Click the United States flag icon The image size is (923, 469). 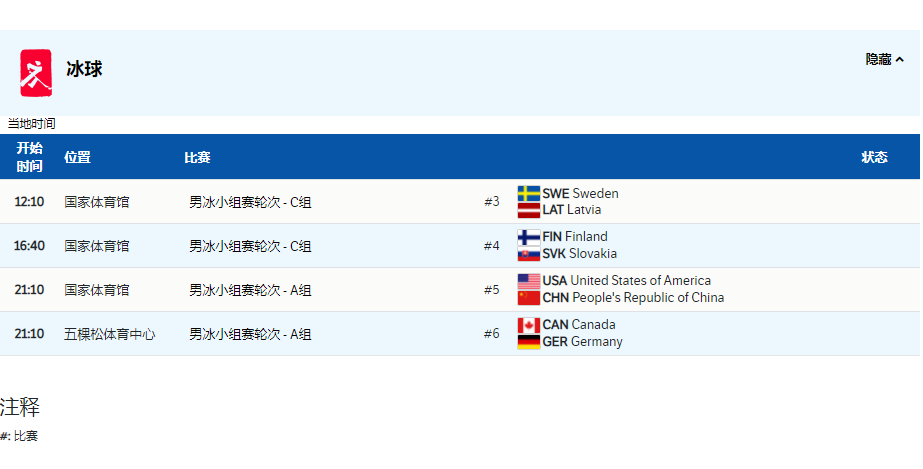click(x=529, y=281)
